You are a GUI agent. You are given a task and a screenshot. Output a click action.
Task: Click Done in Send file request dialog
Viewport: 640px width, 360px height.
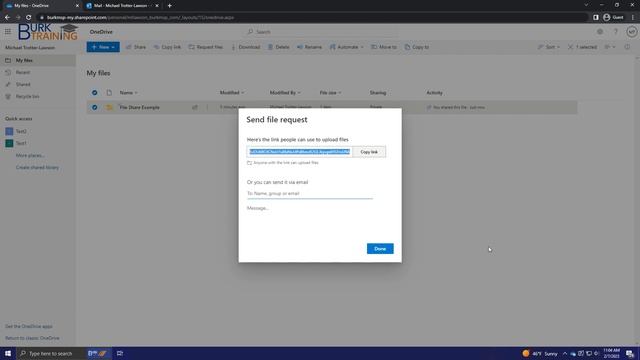click(x=380, y=249)
